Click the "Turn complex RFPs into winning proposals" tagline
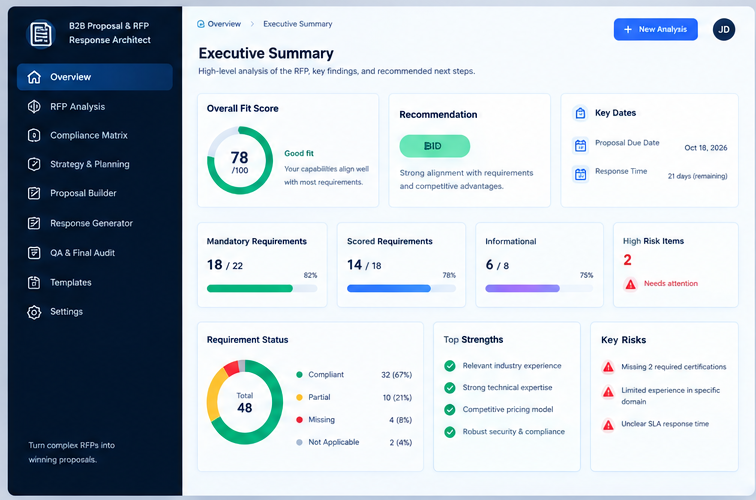Image resolution: width=756 pixels, height=500 pixels. 71,452
